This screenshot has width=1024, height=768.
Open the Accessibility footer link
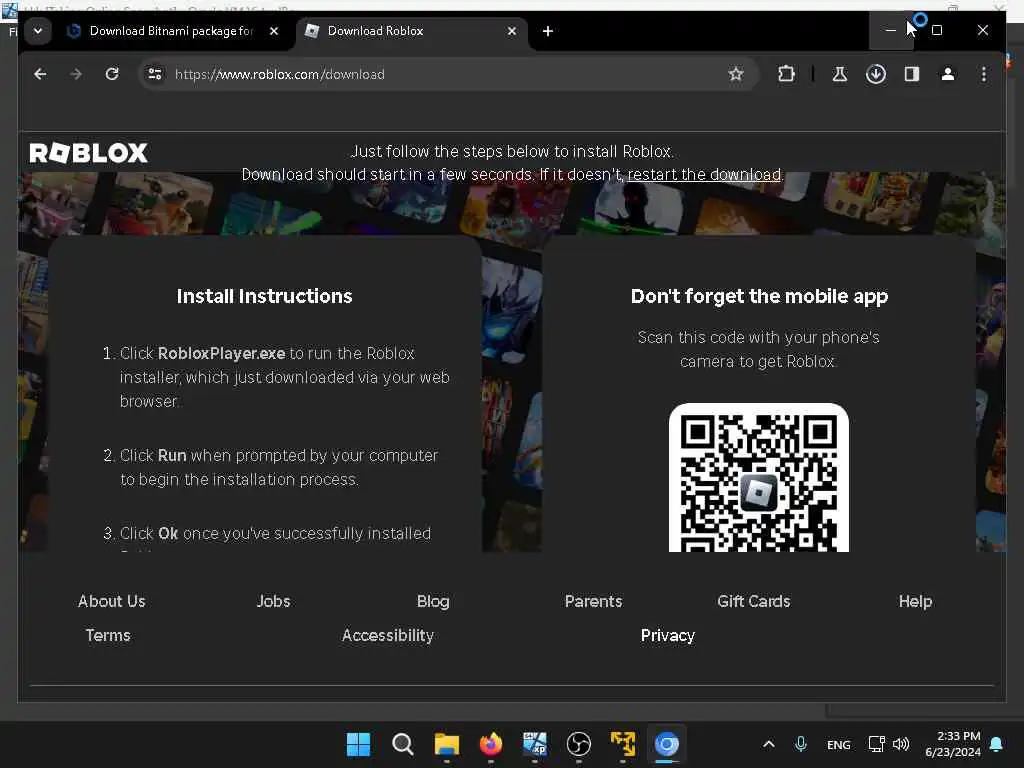click(x=388, y=635)
